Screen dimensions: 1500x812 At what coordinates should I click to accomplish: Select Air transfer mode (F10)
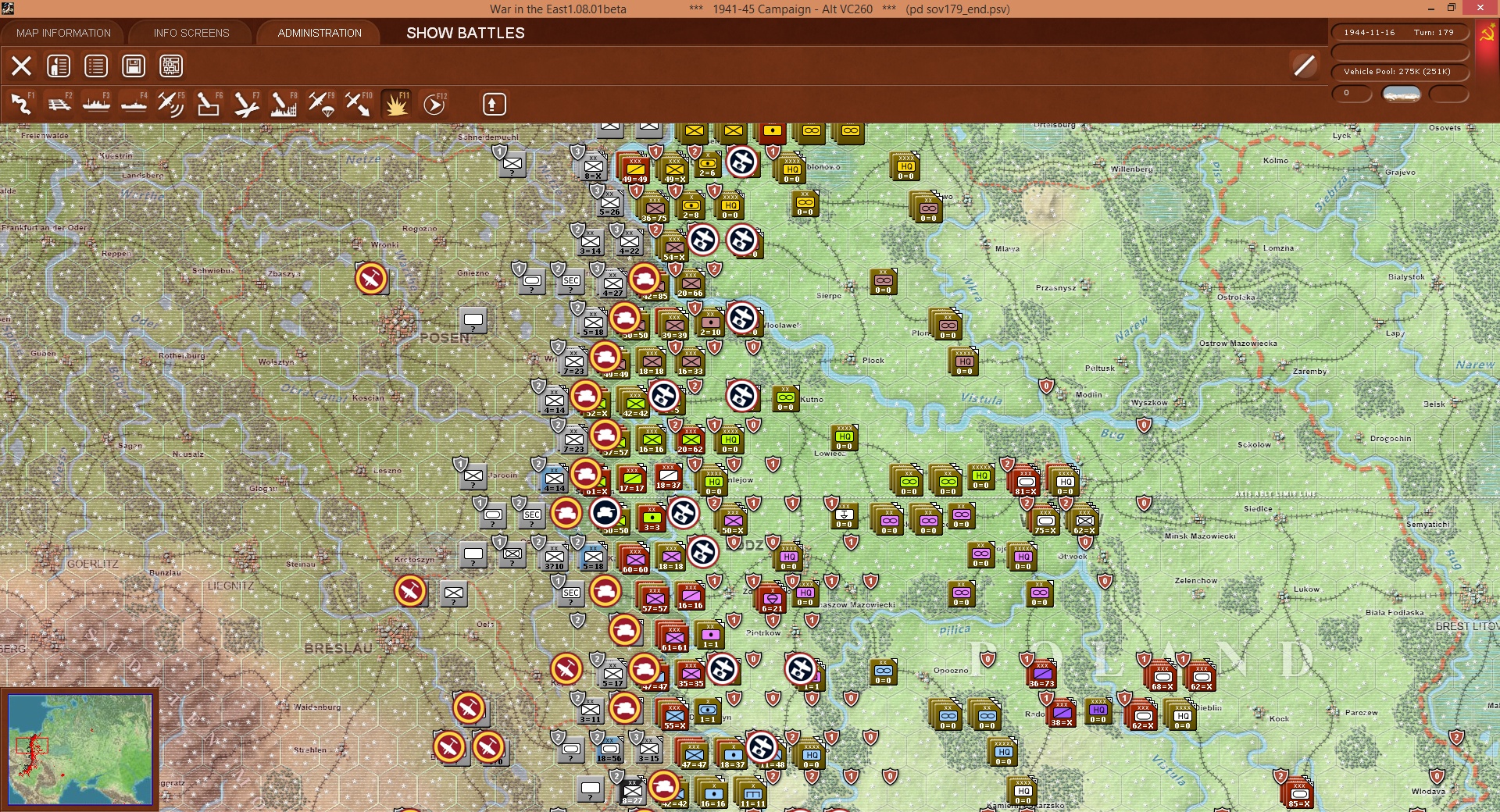(x=359, y=104)
